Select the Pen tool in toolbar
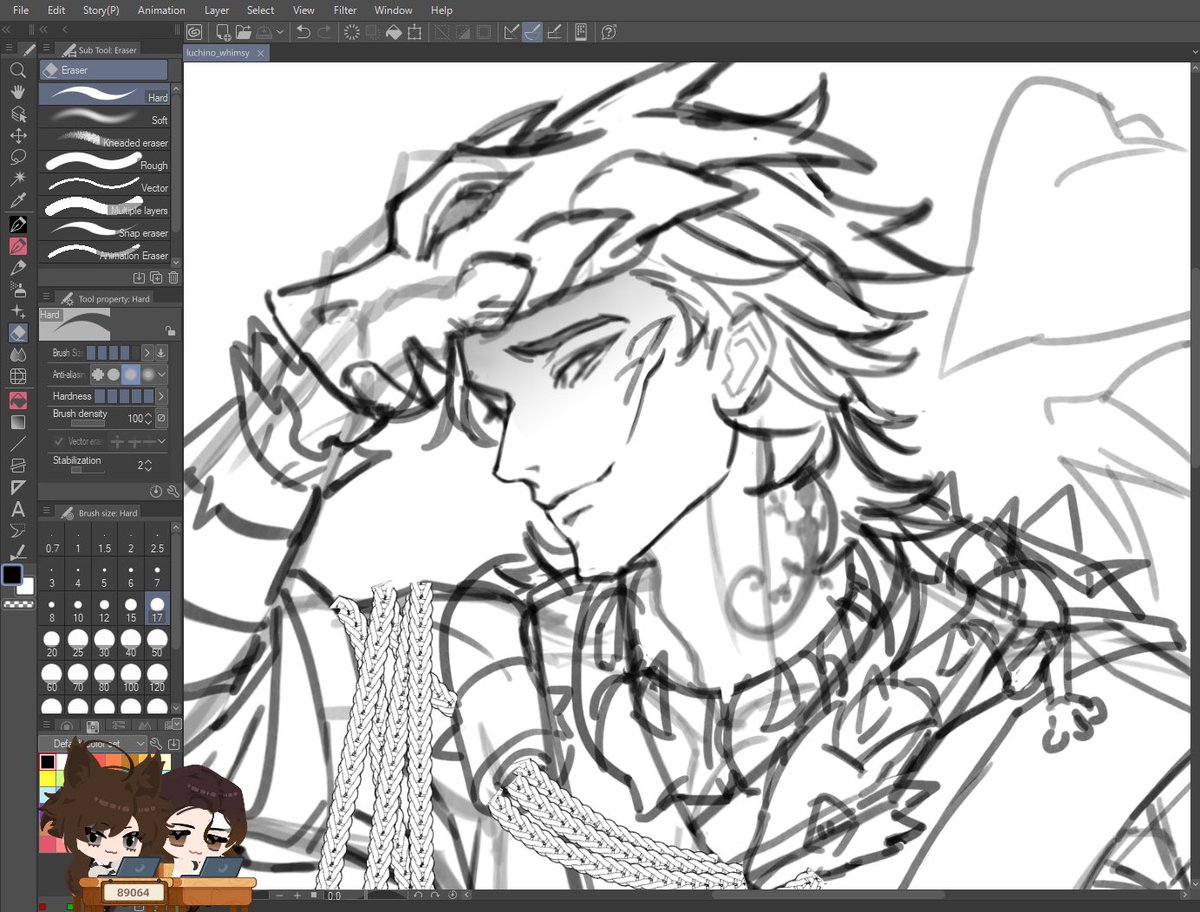Screen dimensions: 1200x912 pyautogui.click(x=17, y=224)
